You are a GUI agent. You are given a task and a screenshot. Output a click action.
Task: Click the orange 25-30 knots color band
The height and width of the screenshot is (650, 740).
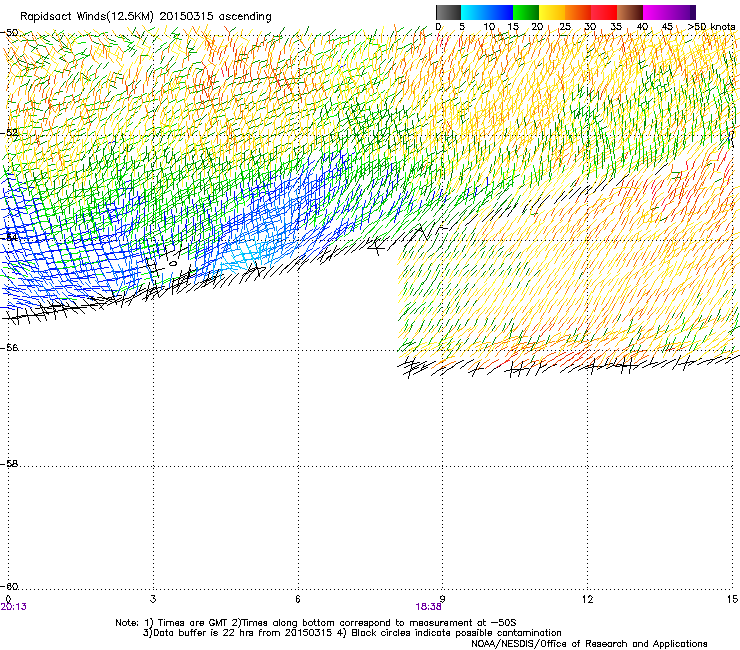click(578, 12)
